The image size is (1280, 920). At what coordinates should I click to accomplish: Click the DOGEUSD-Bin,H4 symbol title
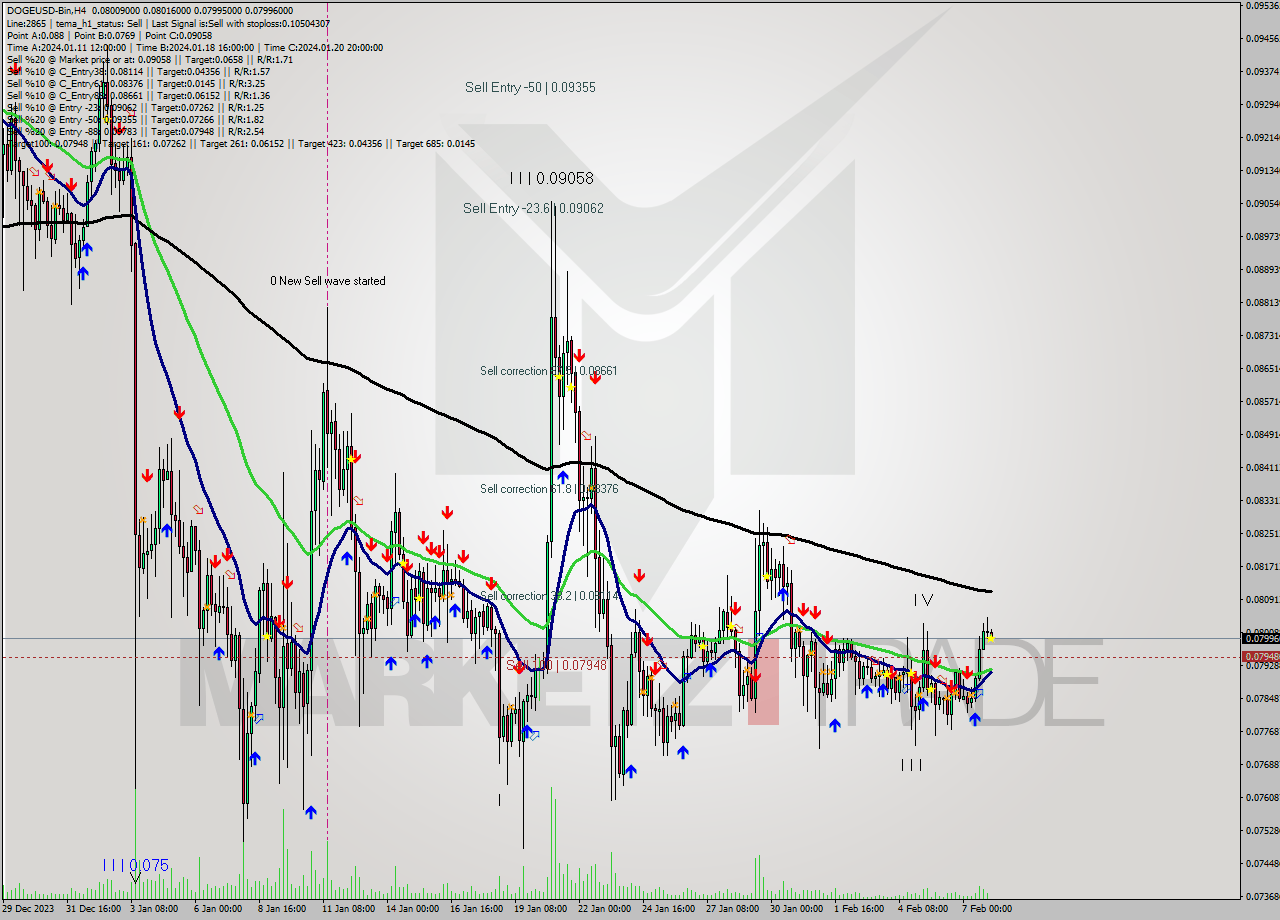point(45,10)
